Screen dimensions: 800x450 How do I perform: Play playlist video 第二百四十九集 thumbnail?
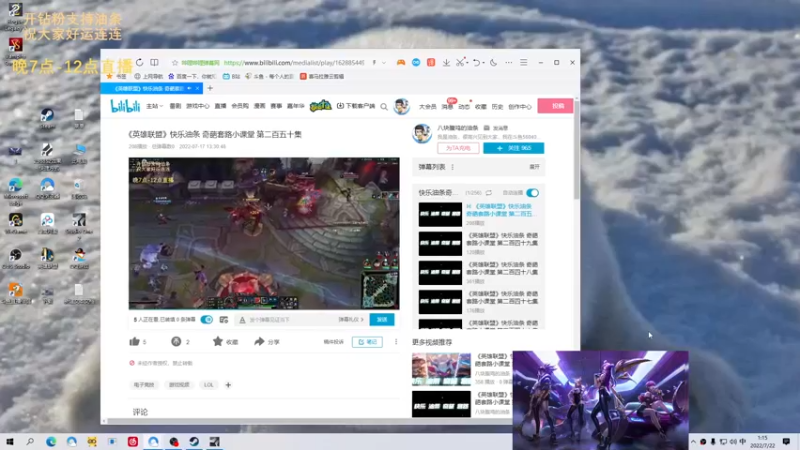(440, 244)
